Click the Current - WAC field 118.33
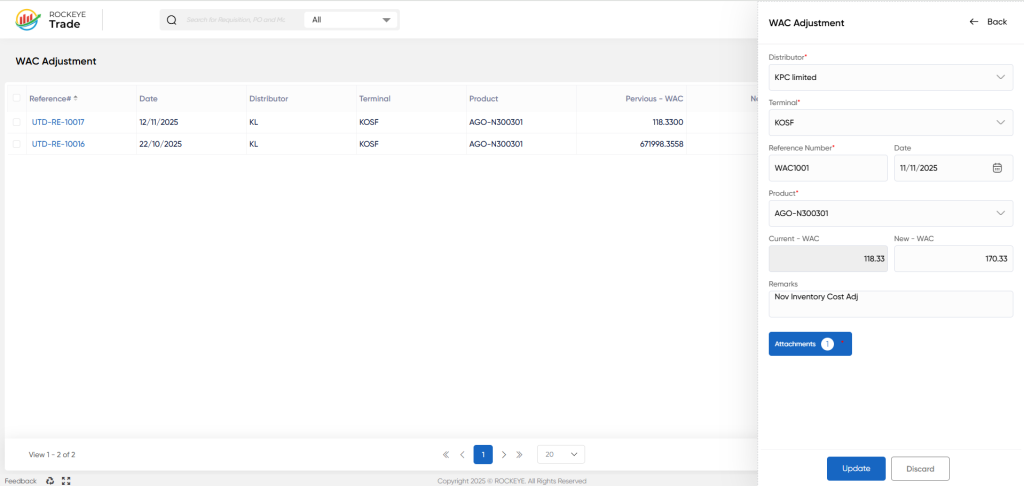This screenshot has width=1024, height=486. coord(828,259)
